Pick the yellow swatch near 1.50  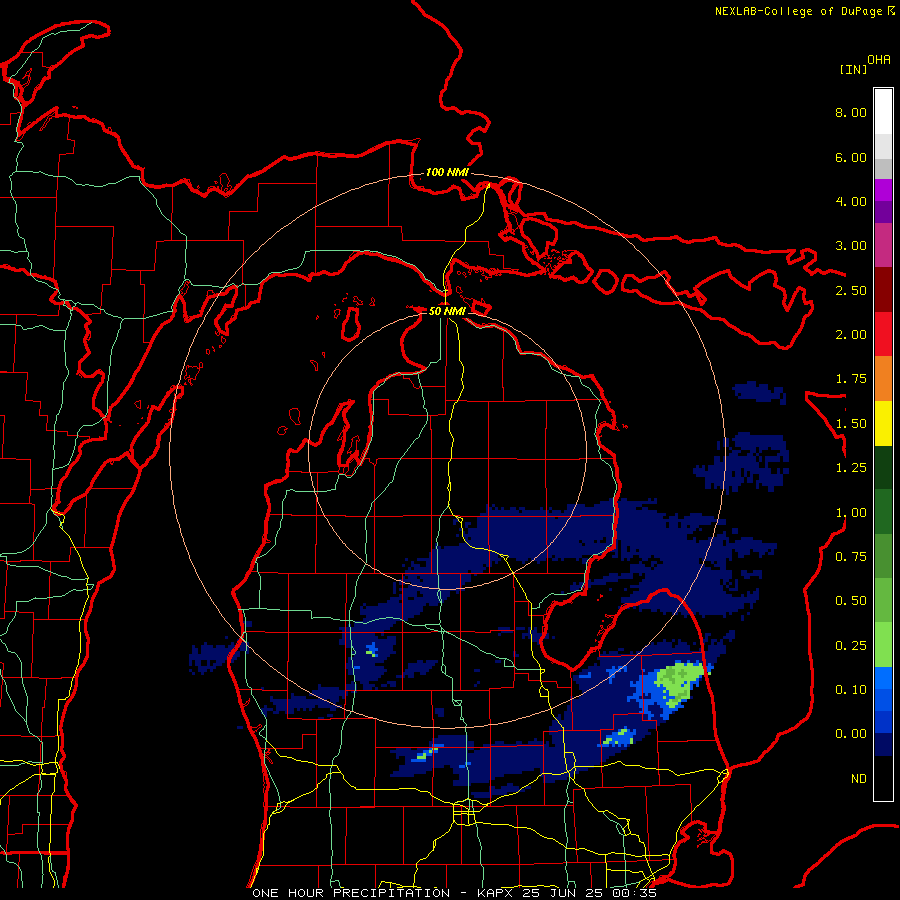pos(883,424)
